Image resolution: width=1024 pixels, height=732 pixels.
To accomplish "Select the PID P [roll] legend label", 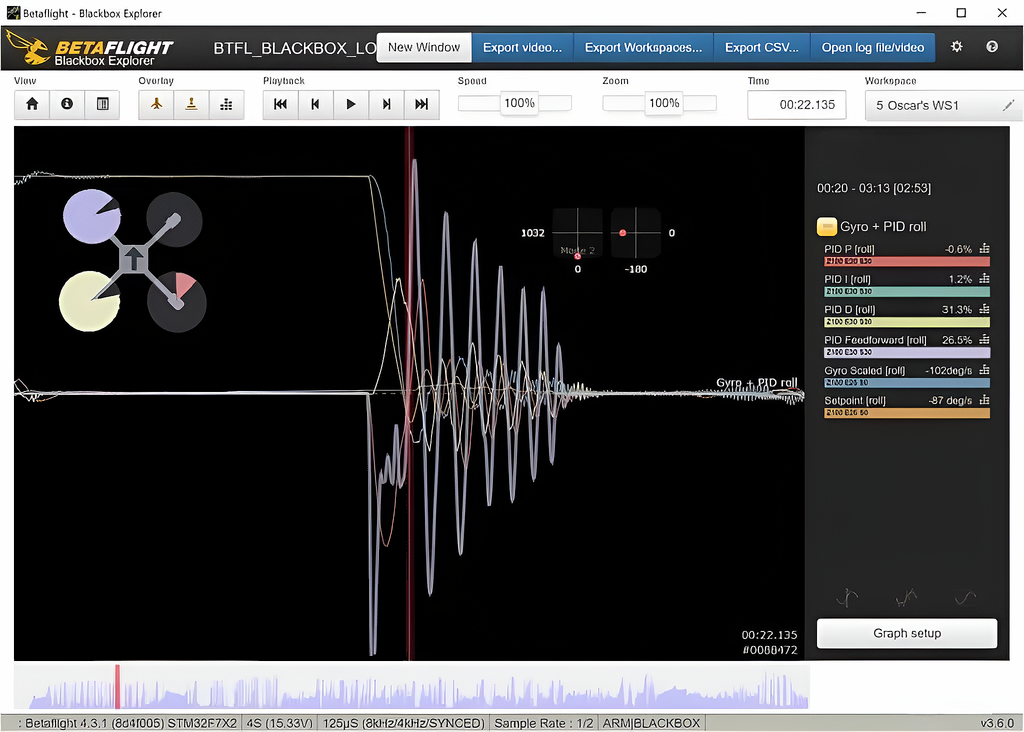I will (849, 249).
